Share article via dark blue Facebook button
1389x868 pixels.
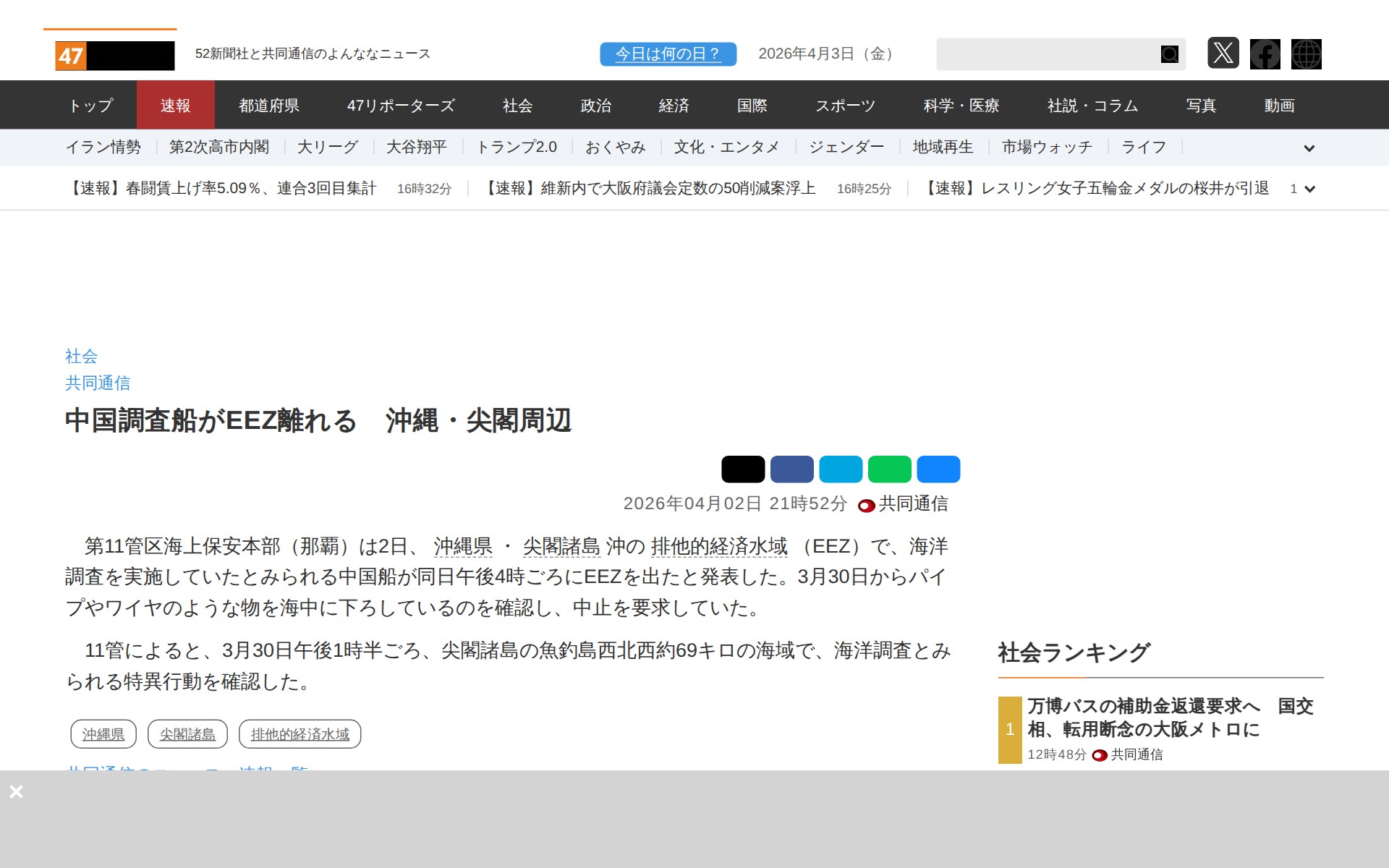tap(791, 469)
